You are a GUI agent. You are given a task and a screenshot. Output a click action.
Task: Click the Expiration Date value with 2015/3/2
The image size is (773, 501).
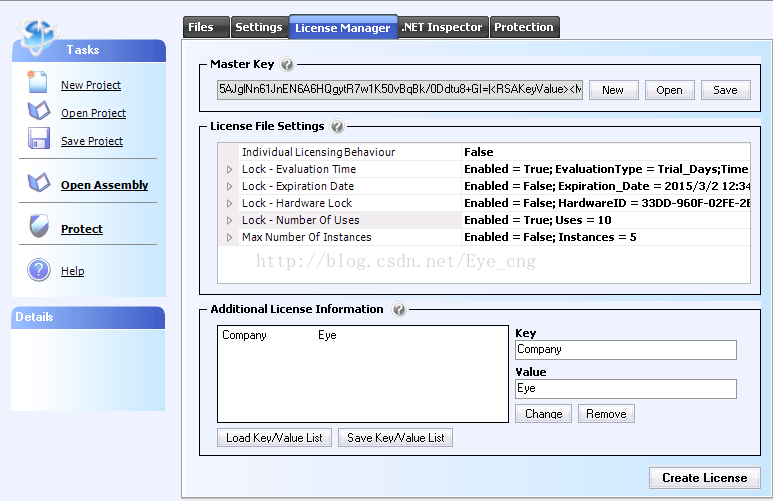click(607, 186)
